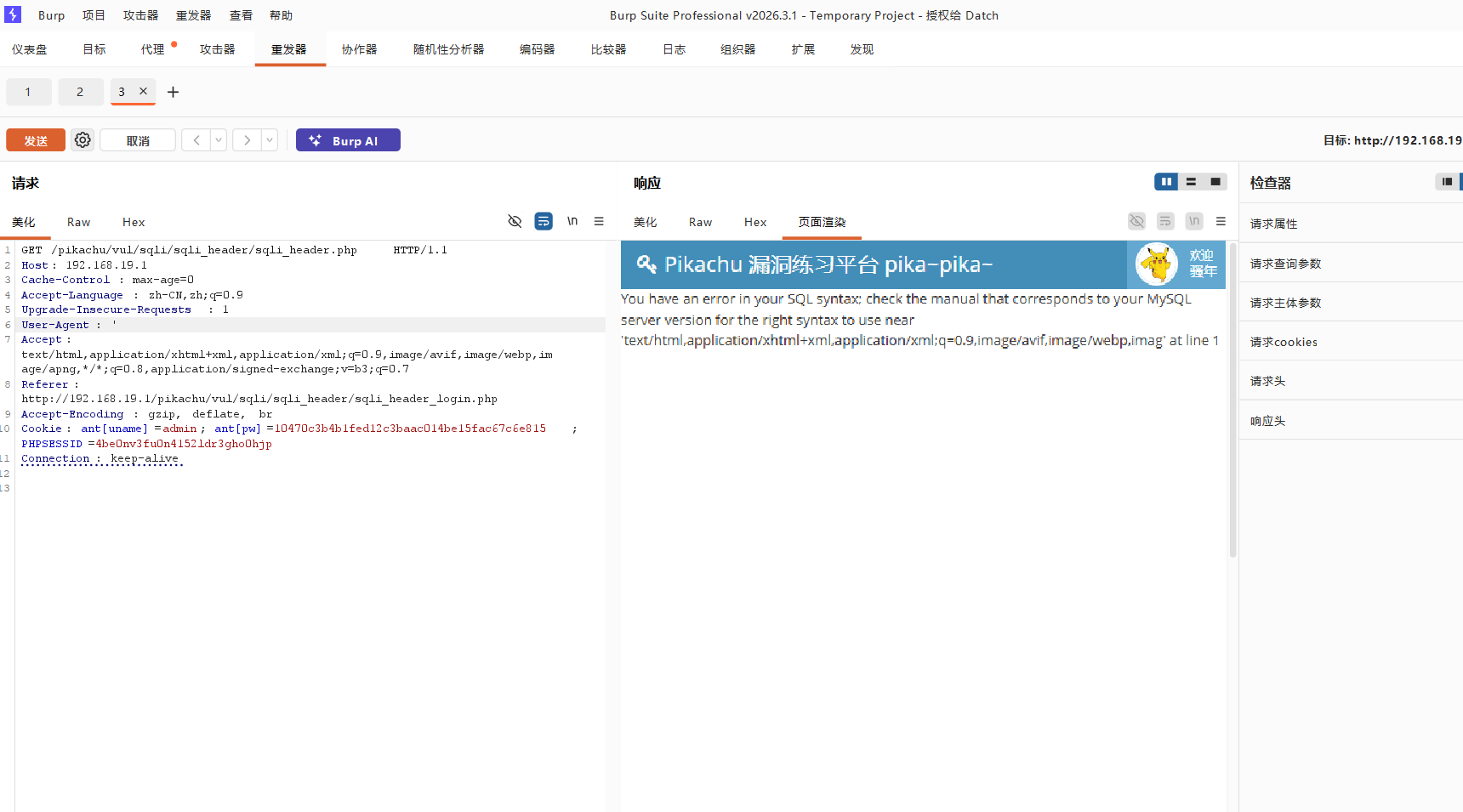The width and height of the screenshot is (1463, 812).
Task: Open the Burp menu
Action: pos(51,15)
